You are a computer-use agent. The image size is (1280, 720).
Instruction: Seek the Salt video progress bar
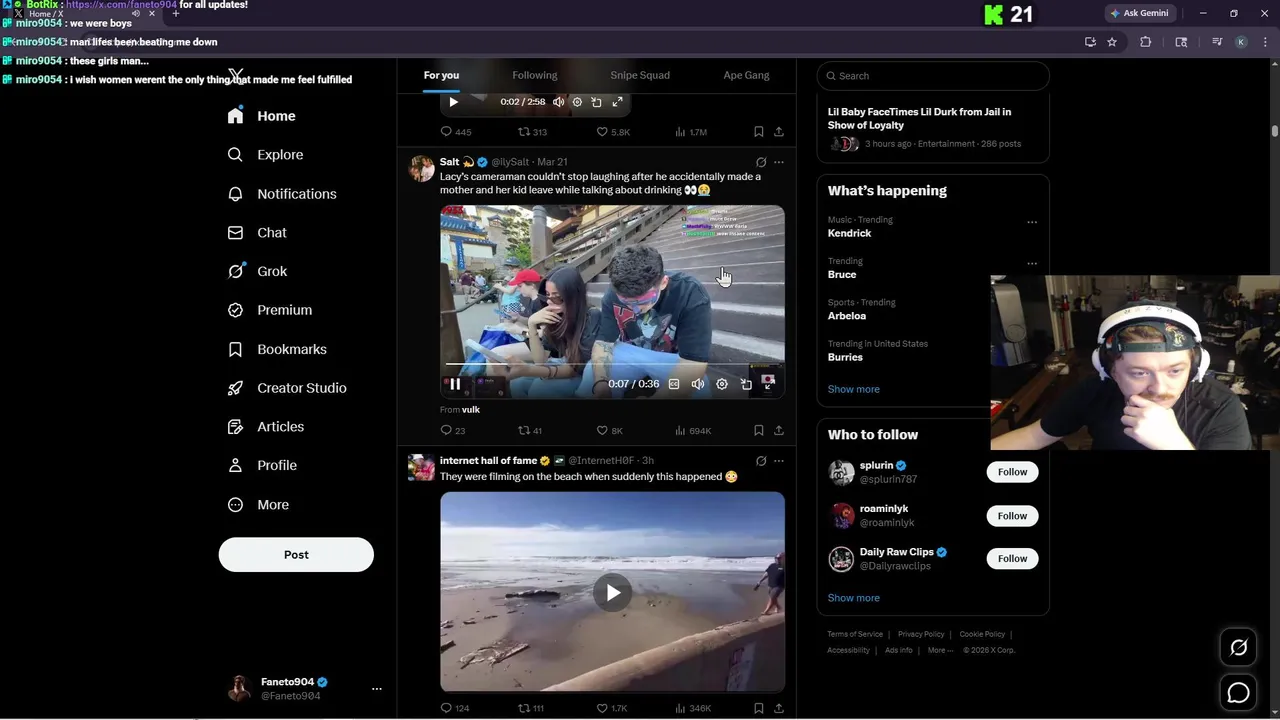[x=612, y=364]
